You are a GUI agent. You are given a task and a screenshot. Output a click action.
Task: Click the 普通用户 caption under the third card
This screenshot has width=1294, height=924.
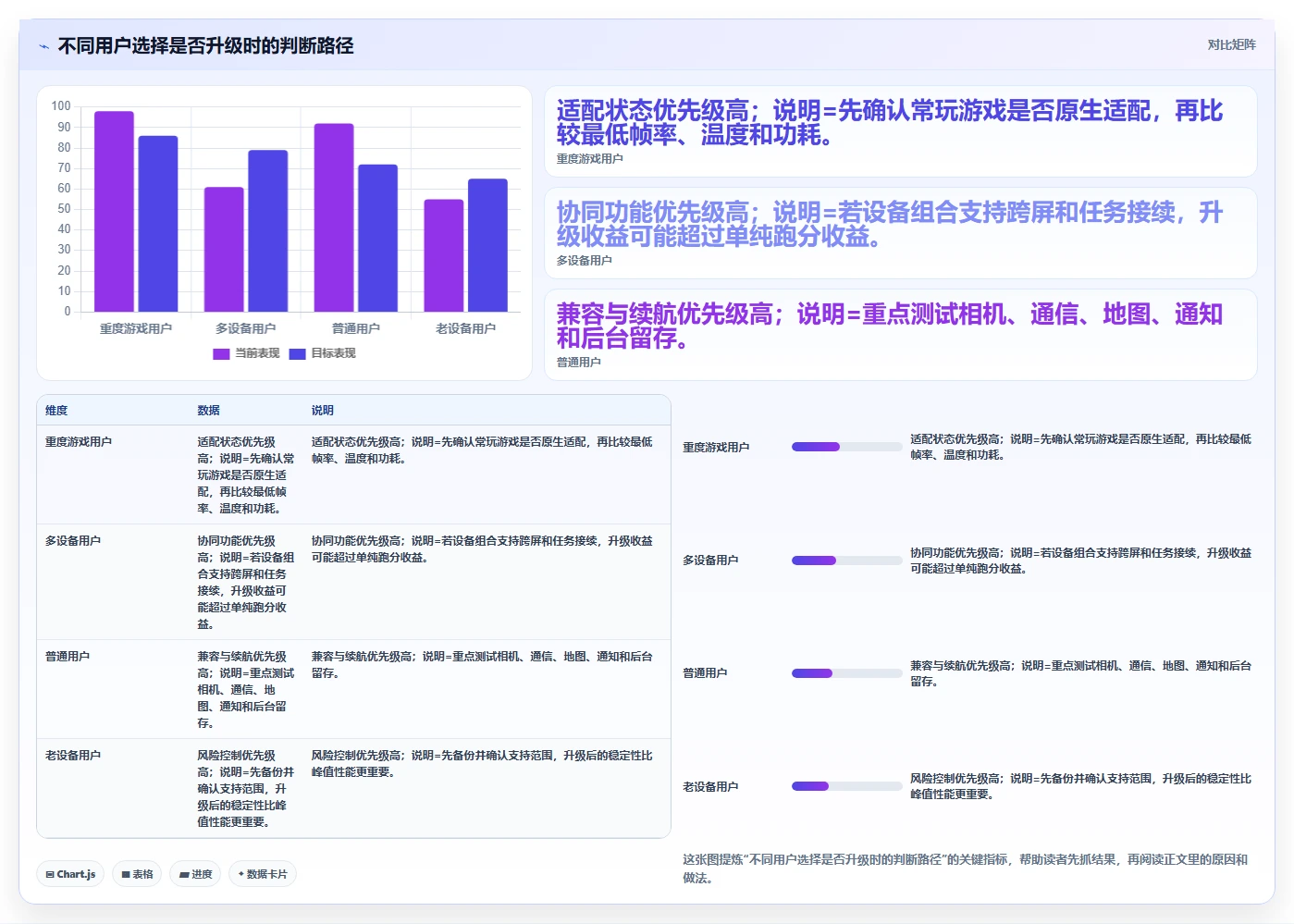click(x=579, y=363)
